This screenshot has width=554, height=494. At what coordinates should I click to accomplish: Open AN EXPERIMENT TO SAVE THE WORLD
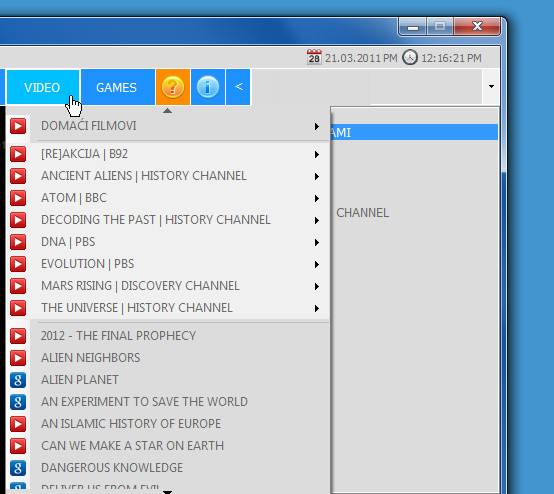coord(168,402)
